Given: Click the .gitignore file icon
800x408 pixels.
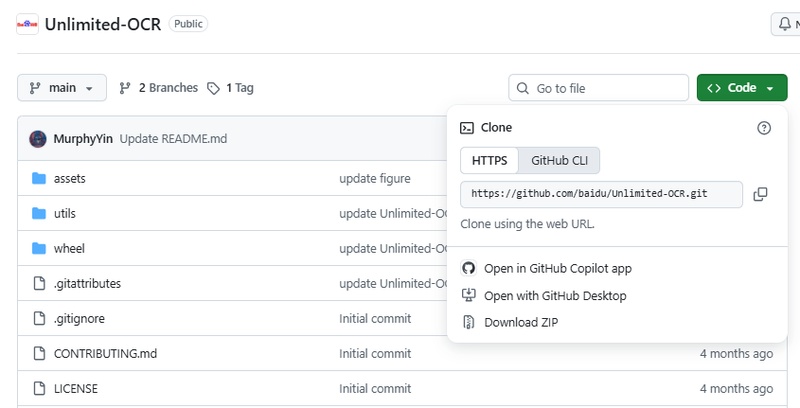Looking at the screenshot, I should (x=39, y=318).
